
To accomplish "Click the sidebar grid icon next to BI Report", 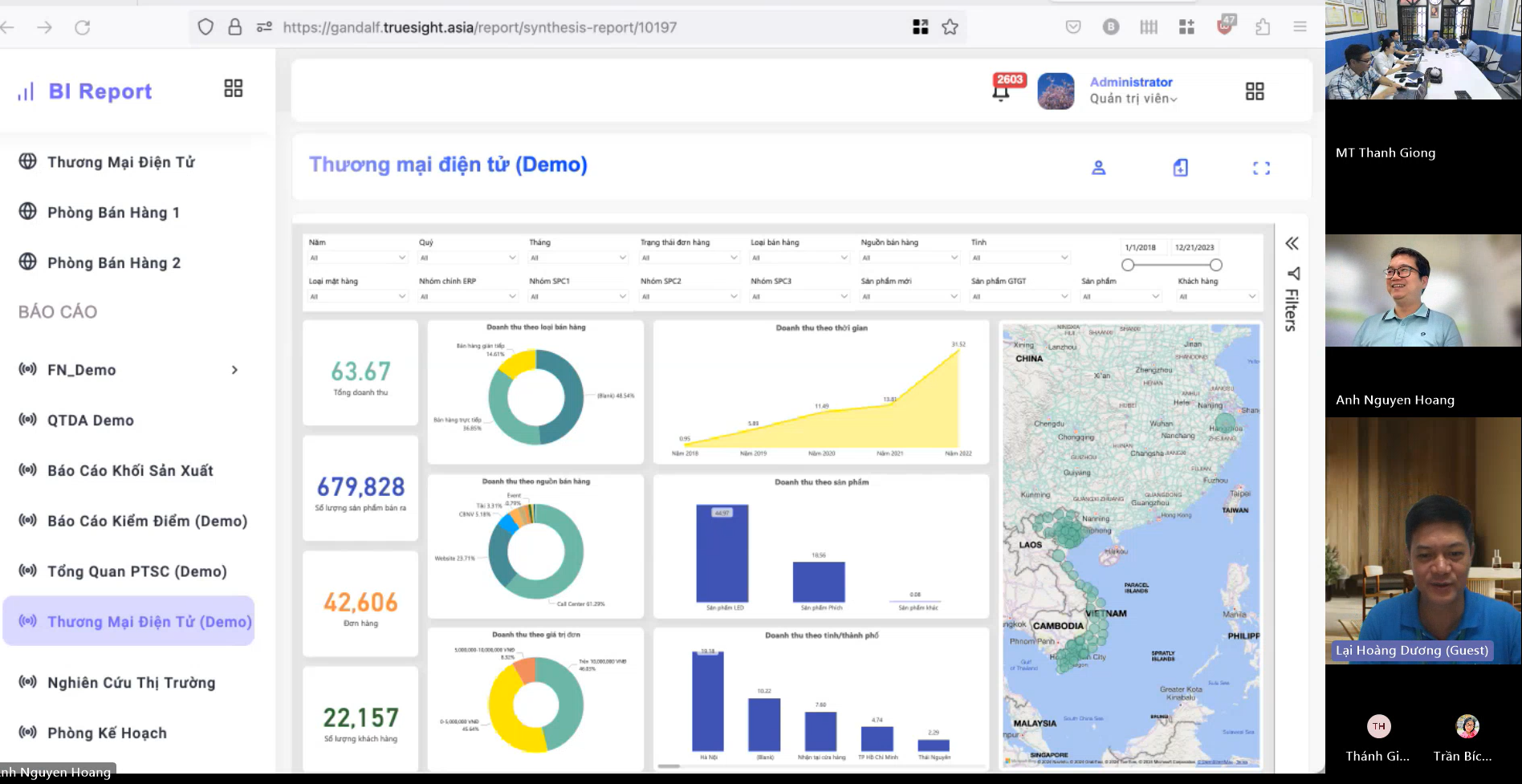I will coord(234,88).
